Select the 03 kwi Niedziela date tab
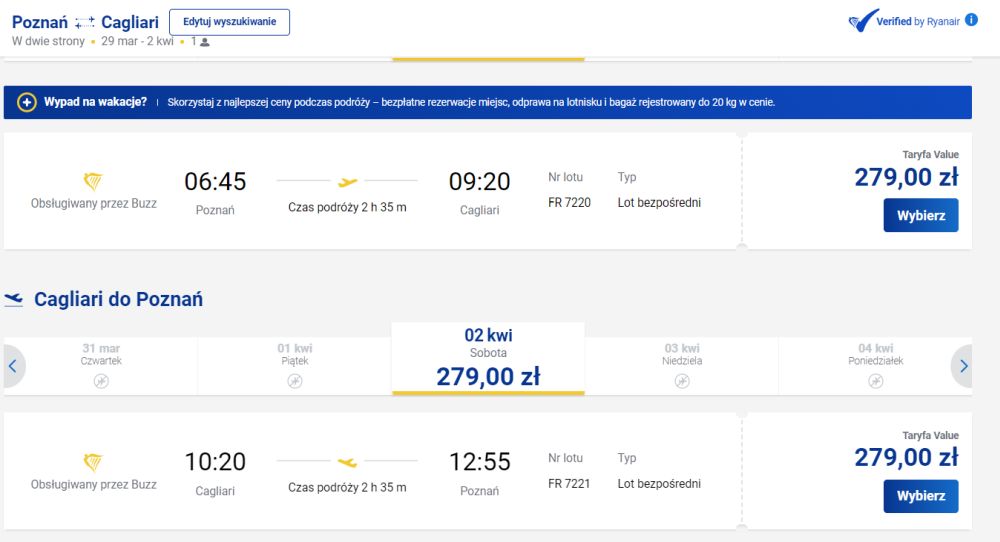This screenshot has width=1000, height=542. click(x=682, y=366)
